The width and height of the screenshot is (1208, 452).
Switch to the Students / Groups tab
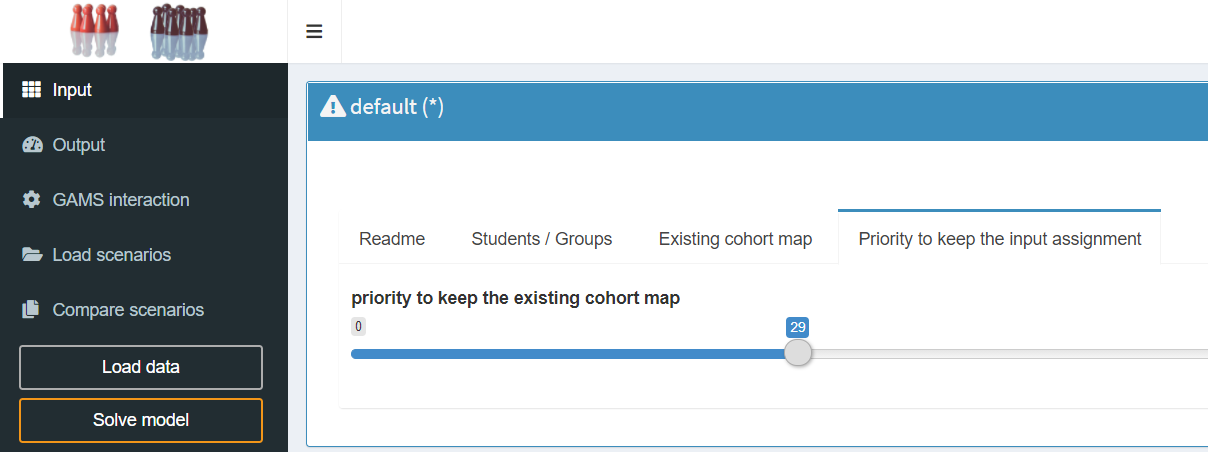pyautogui.click(x=541, y=239)
